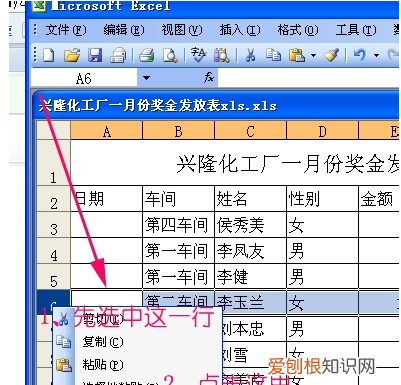Click the cell with name 李凤友
This screenshot has width=401, height=385.
(251, 251)
